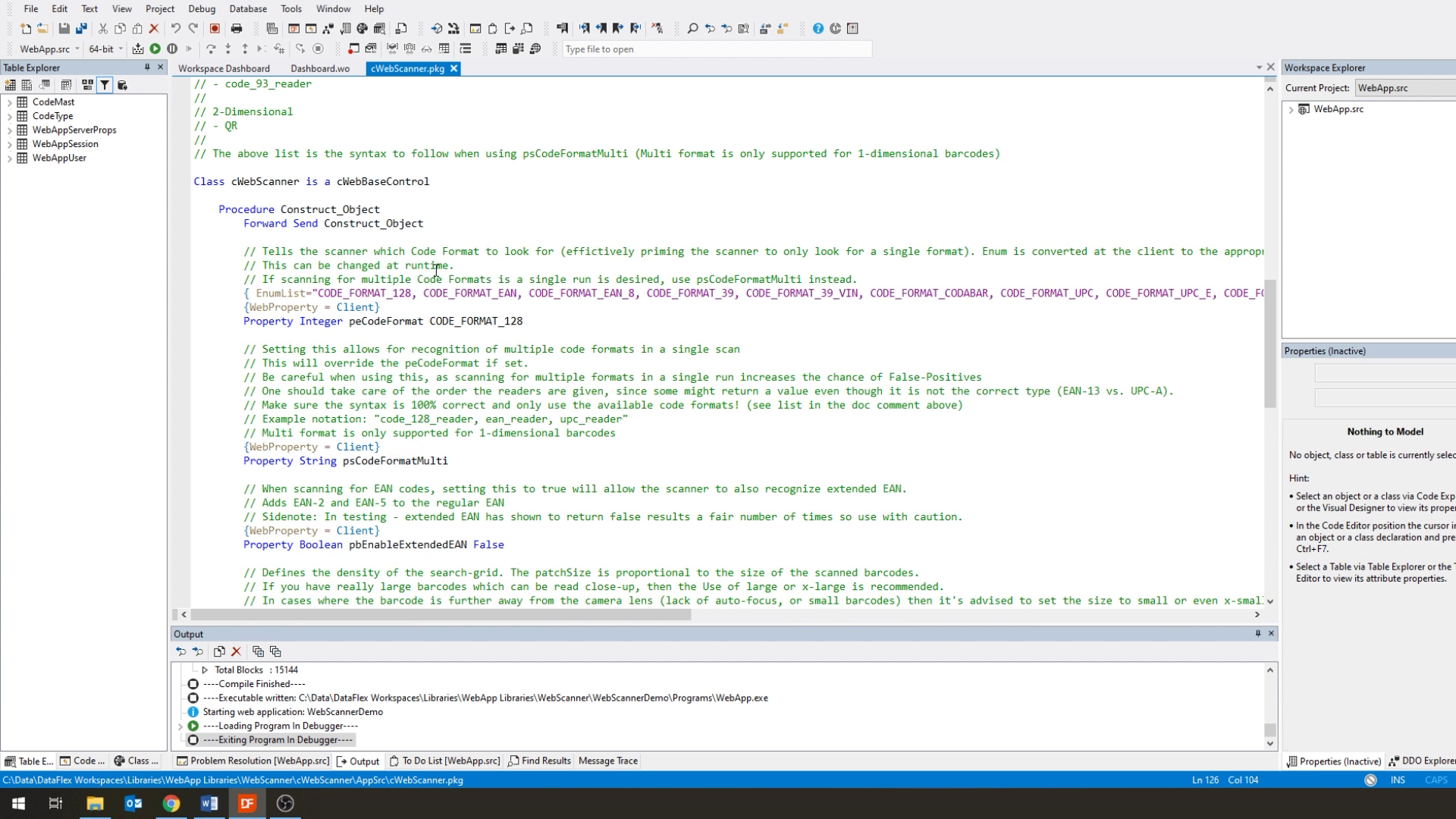Toggle pin on Output panel
The height and width of the screenshot is (819, 1456).
pyautogui.click(x=1257, y=633)
